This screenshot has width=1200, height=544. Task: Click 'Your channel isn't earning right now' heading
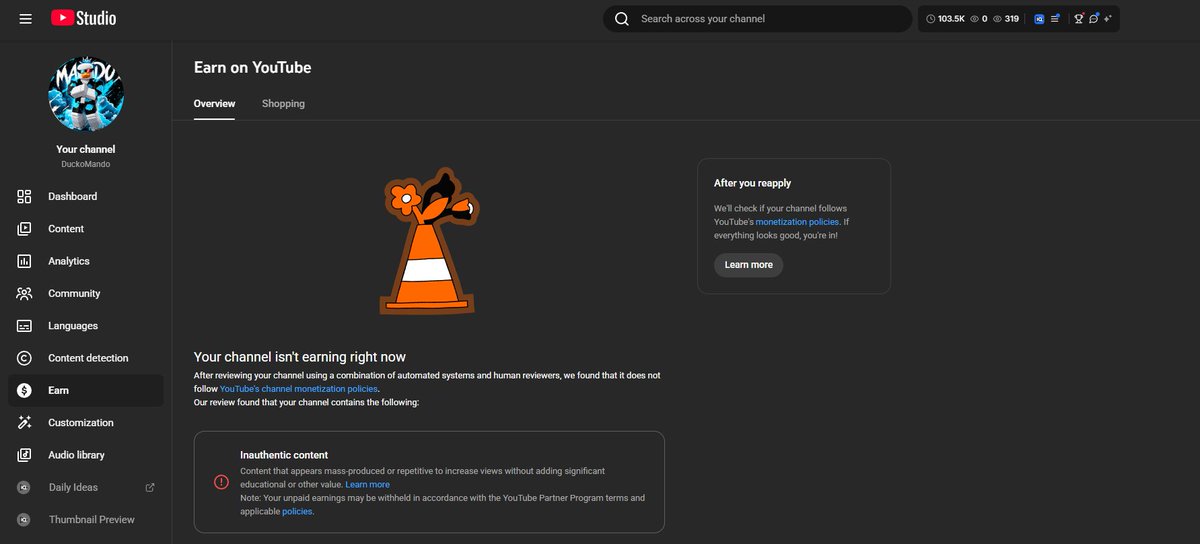point(300,357)
